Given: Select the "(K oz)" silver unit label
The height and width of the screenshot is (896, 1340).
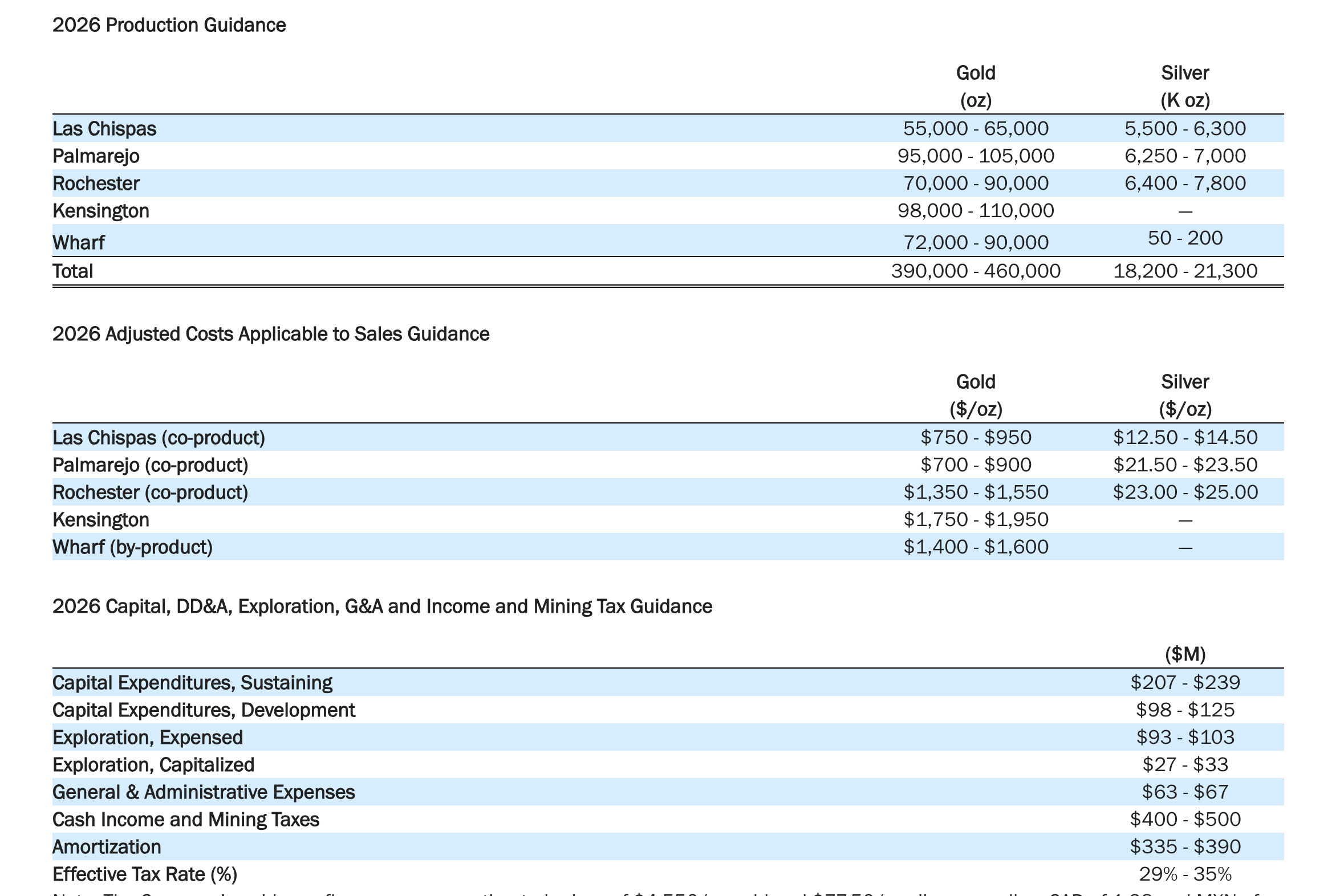Looking at the screenshot, I should (1185, 100).
